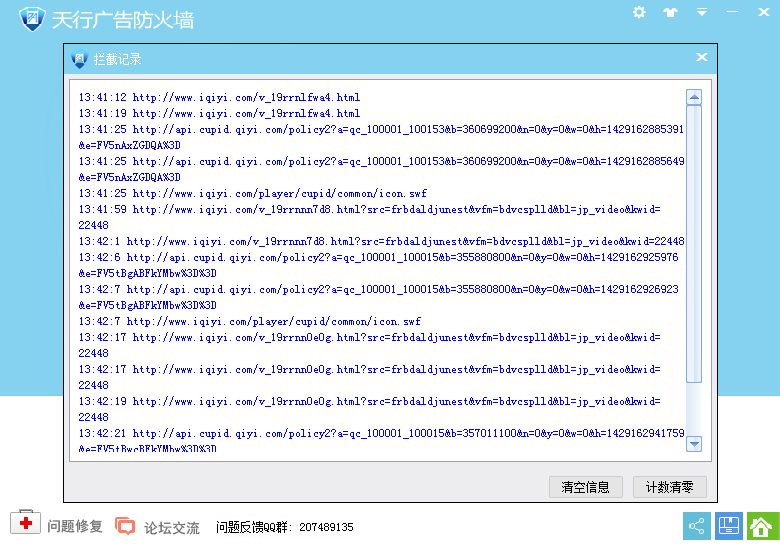Click the blue save disk icon
Image resolution: width=780 pixels, height=547 pixels.
[x=729, y=526]
